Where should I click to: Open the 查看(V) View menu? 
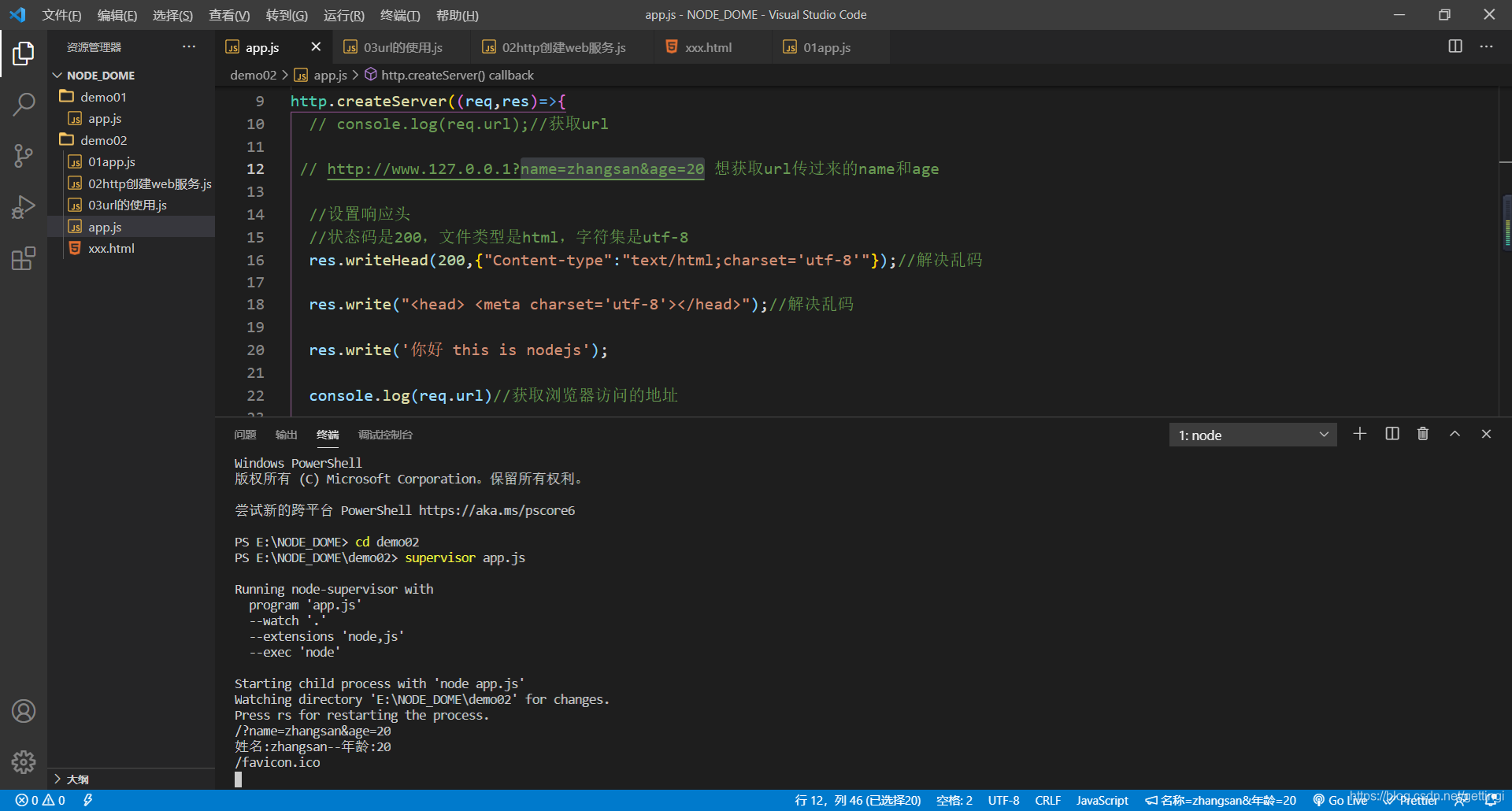(229, 15)
